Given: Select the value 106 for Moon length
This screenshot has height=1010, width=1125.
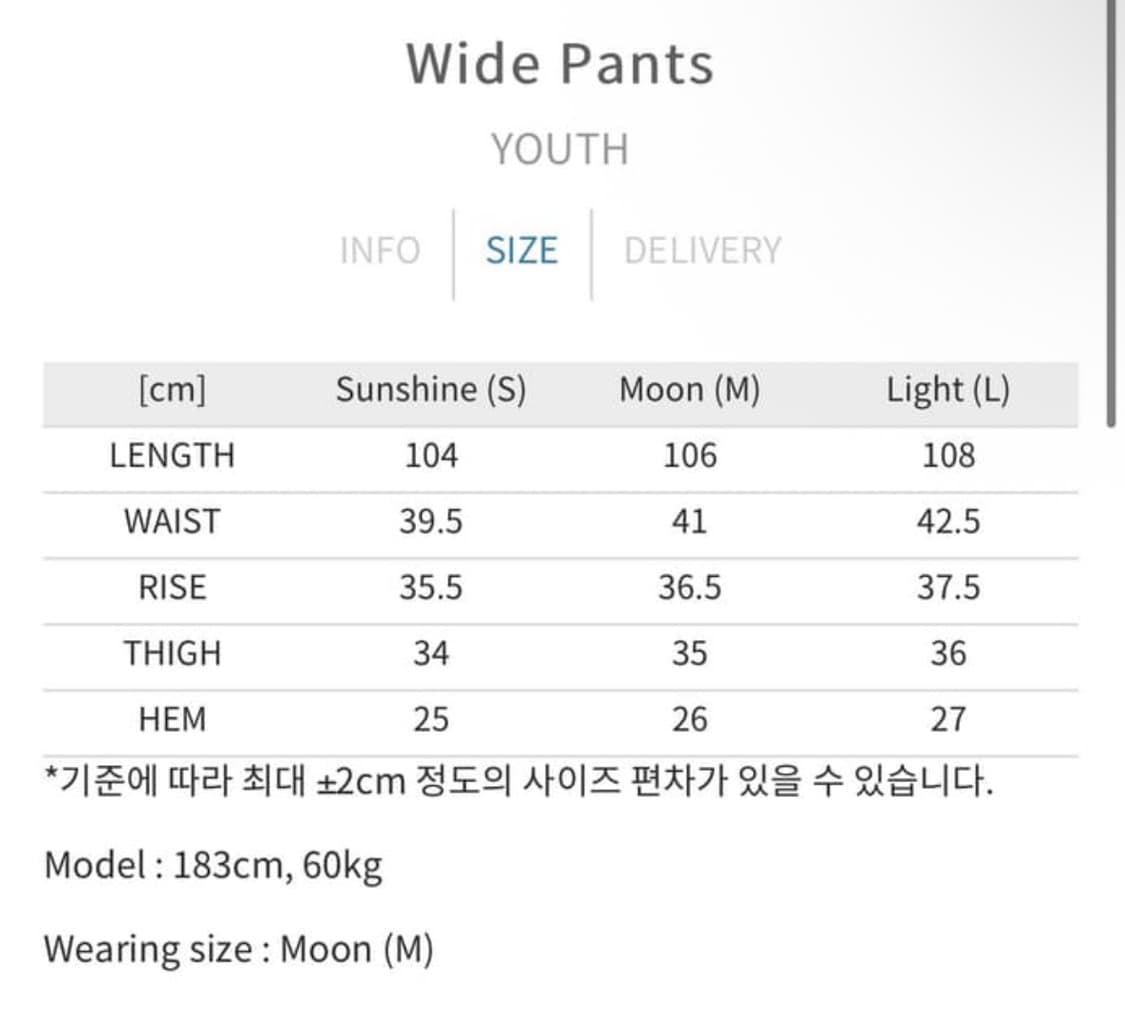Looking at the screenshot, I should point(690,455).
